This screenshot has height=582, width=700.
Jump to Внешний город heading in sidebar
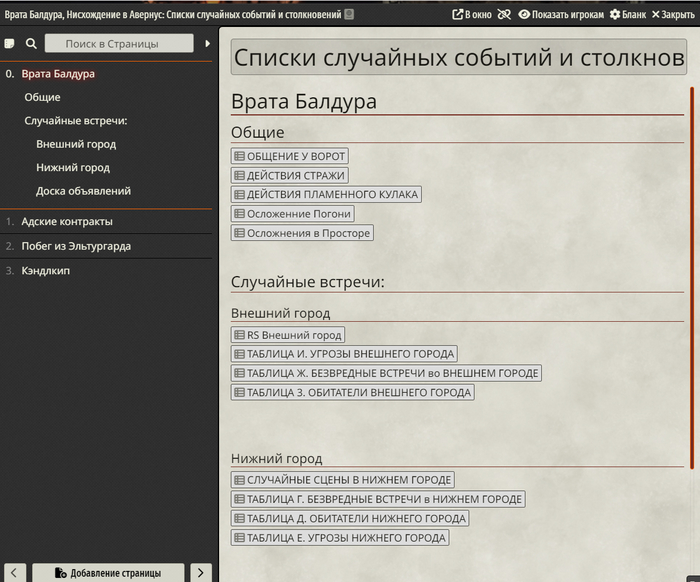pyautogui.click(x=76, y=144)
